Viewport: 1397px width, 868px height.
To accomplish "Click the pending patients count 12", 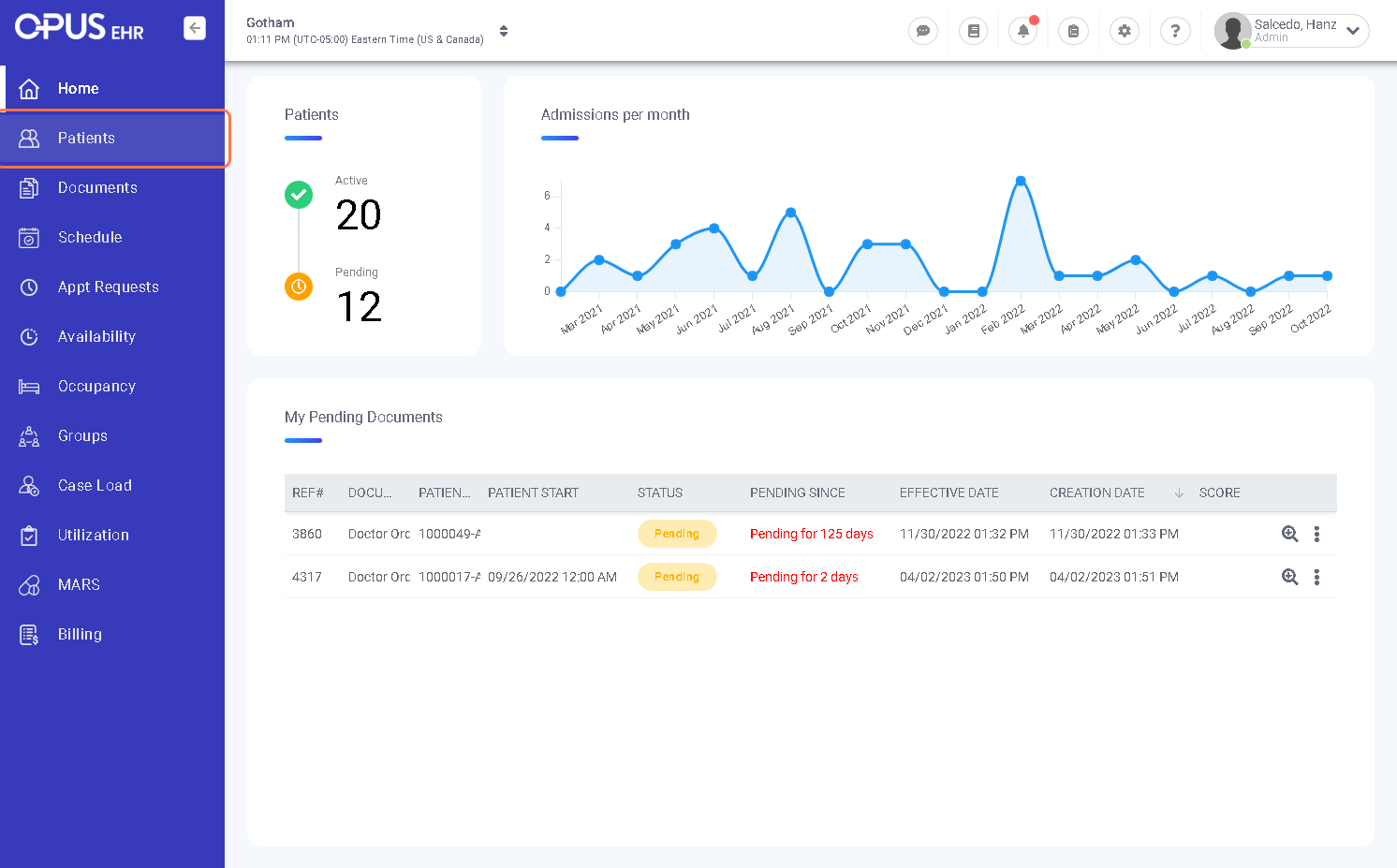I will [x=359, y=307].
